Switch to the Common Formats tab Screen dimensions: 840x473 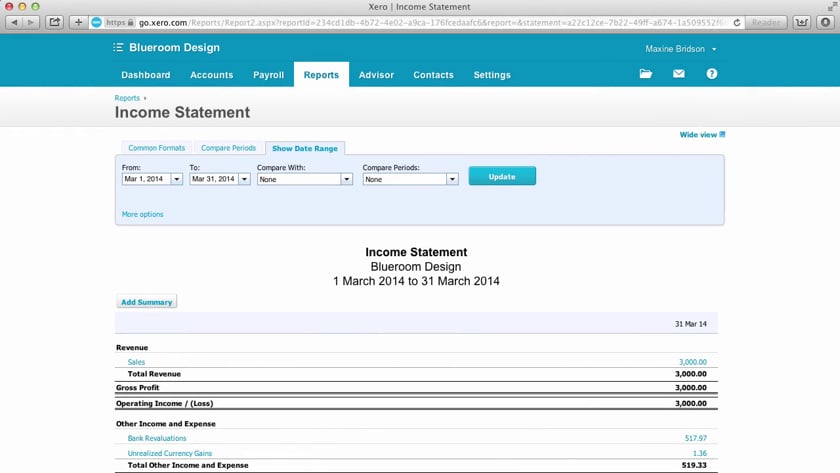click(156, 148)
